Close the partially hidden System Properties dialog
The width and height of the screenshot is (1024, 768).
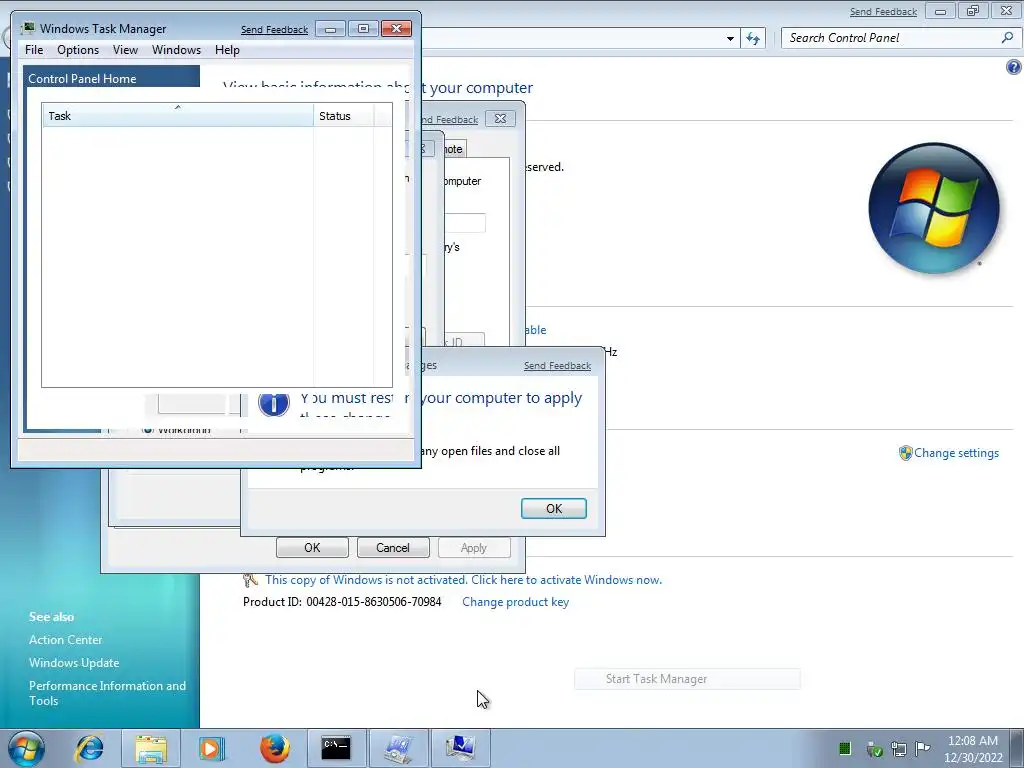coord(500,119)
